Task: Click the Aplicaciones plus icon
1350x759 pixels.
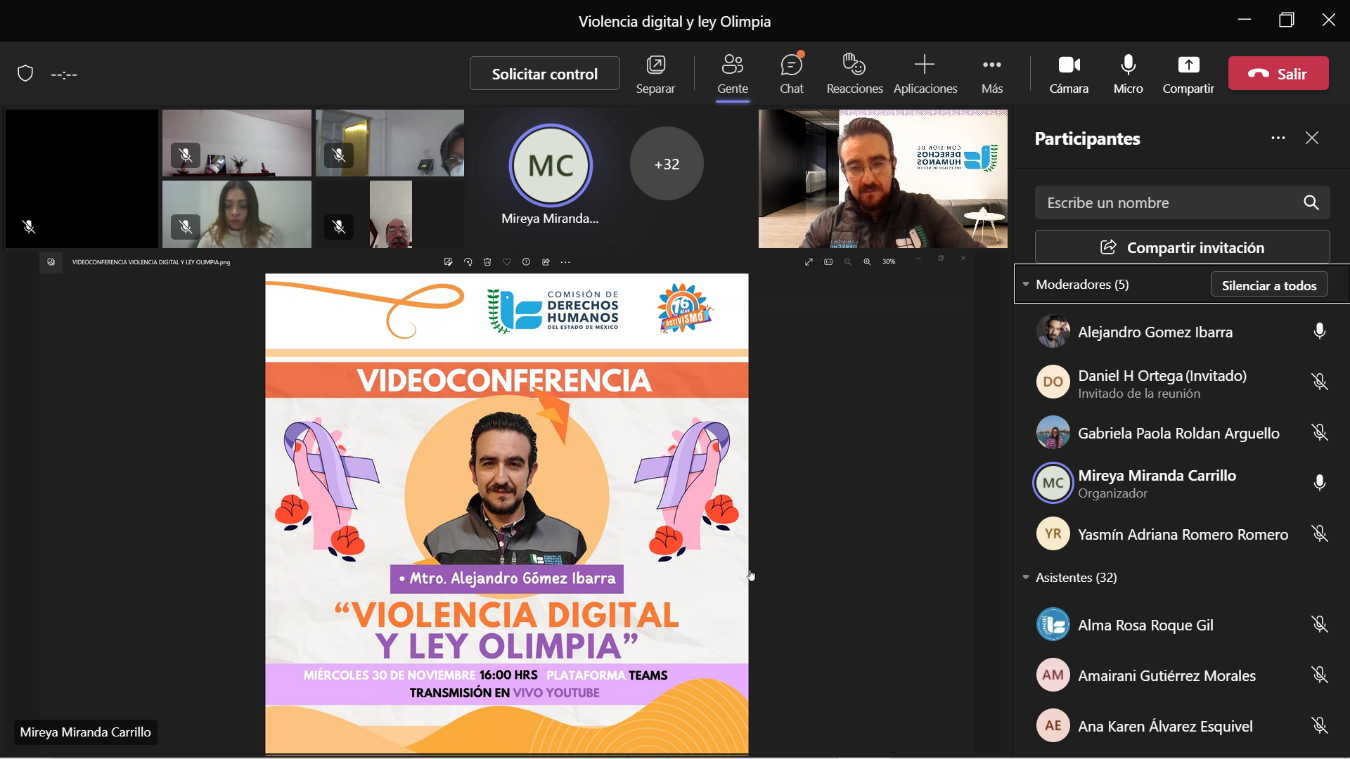Action: tap(925, 65)
